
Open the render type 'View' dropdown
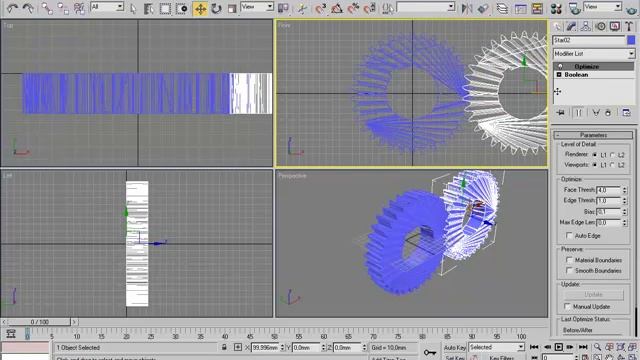click(x=602, y=7)
